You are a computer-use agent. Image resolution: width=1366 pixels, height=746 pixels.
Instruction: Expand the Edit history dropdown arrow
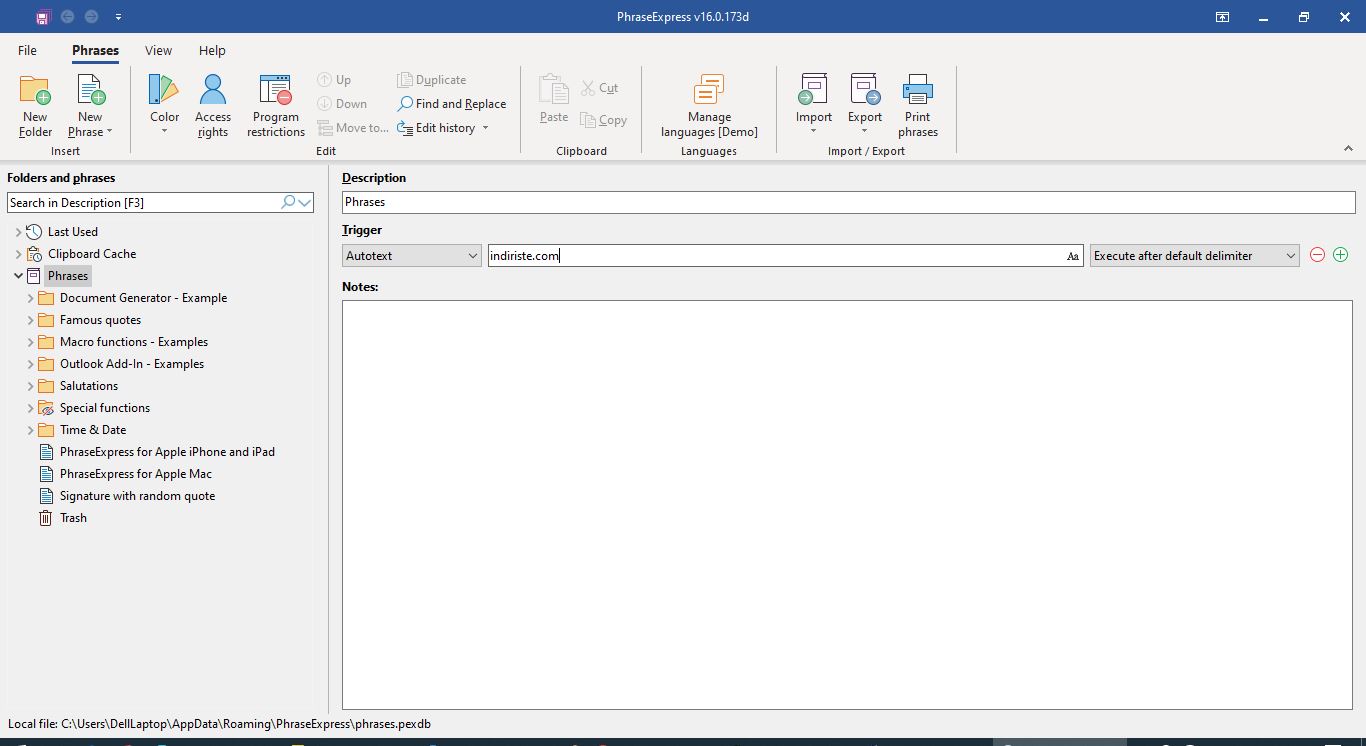pyautogui.click(x=486, y=128)
